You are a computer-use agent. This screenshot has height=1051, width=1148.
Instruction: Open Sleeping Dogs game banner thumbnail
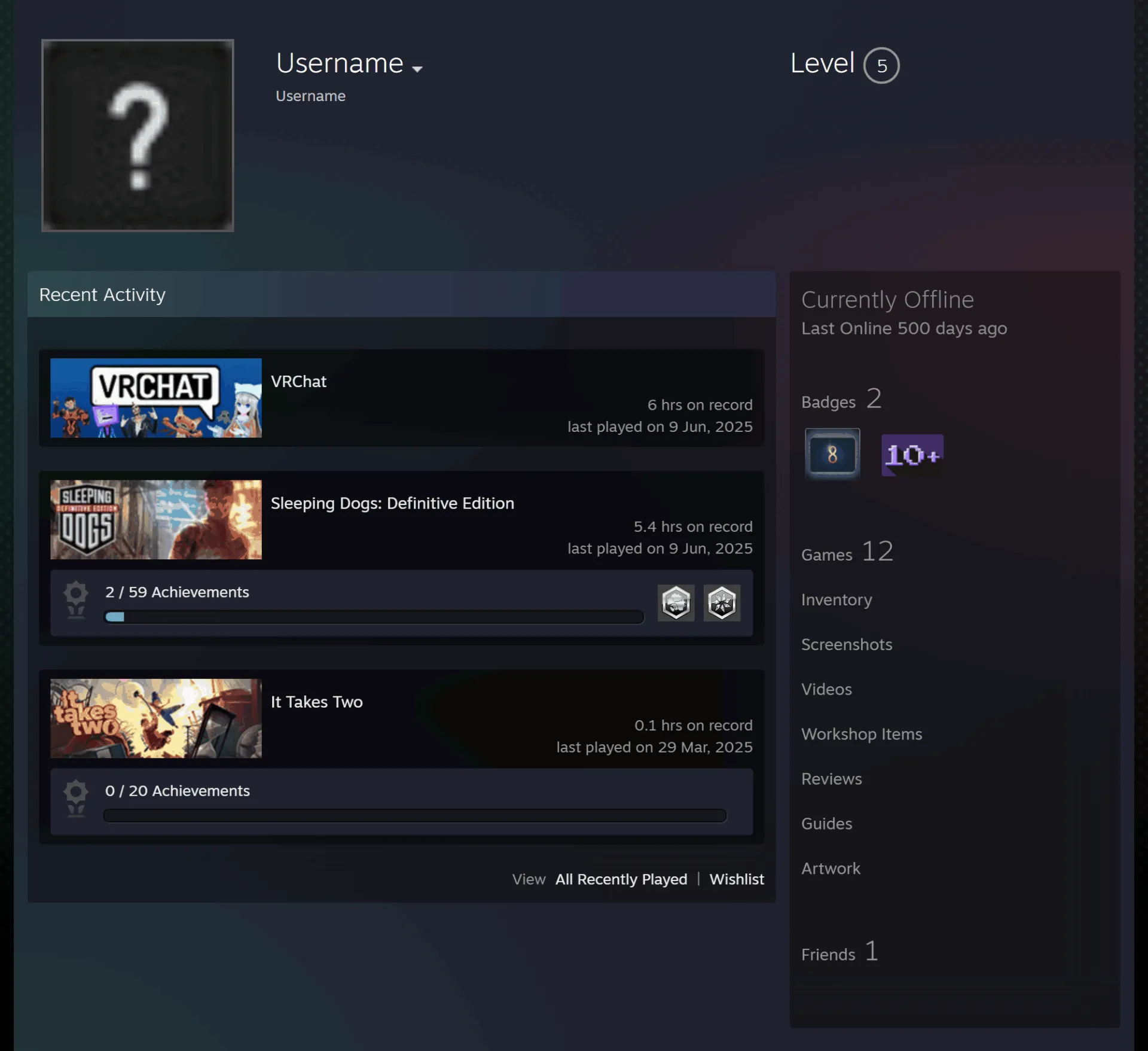point(156,520)
